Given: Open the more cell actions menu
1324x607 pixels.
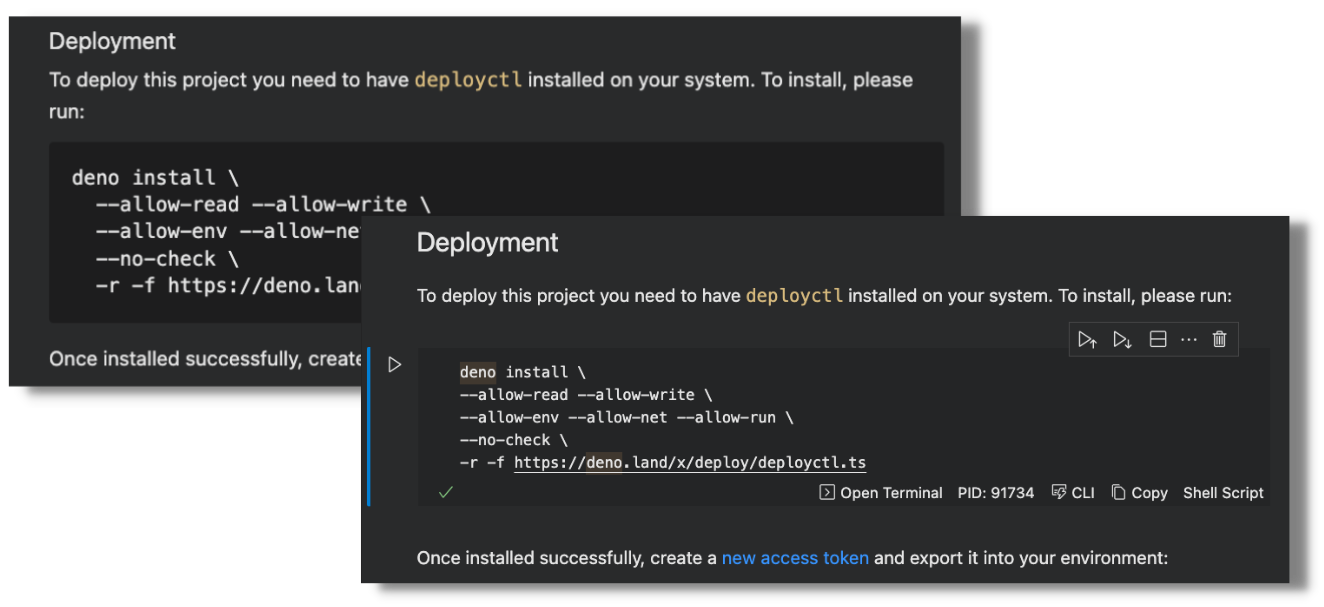Looking at the screenshot, I should 1188,339.
